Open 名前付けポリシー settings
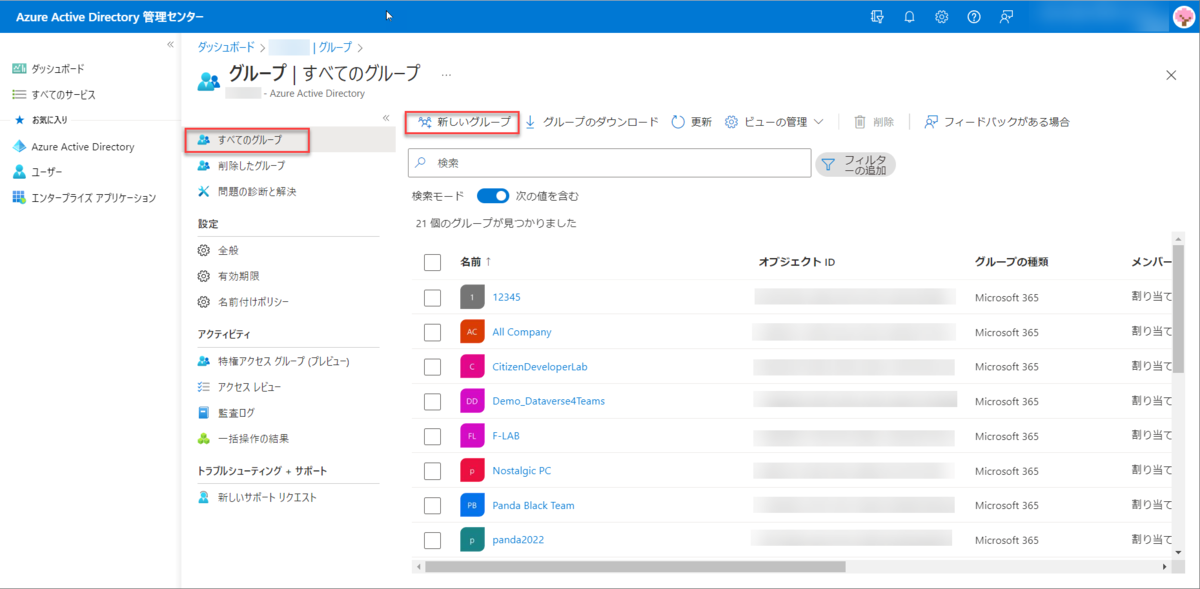The height and width of the screenshot is (589, 1200). 254,302
